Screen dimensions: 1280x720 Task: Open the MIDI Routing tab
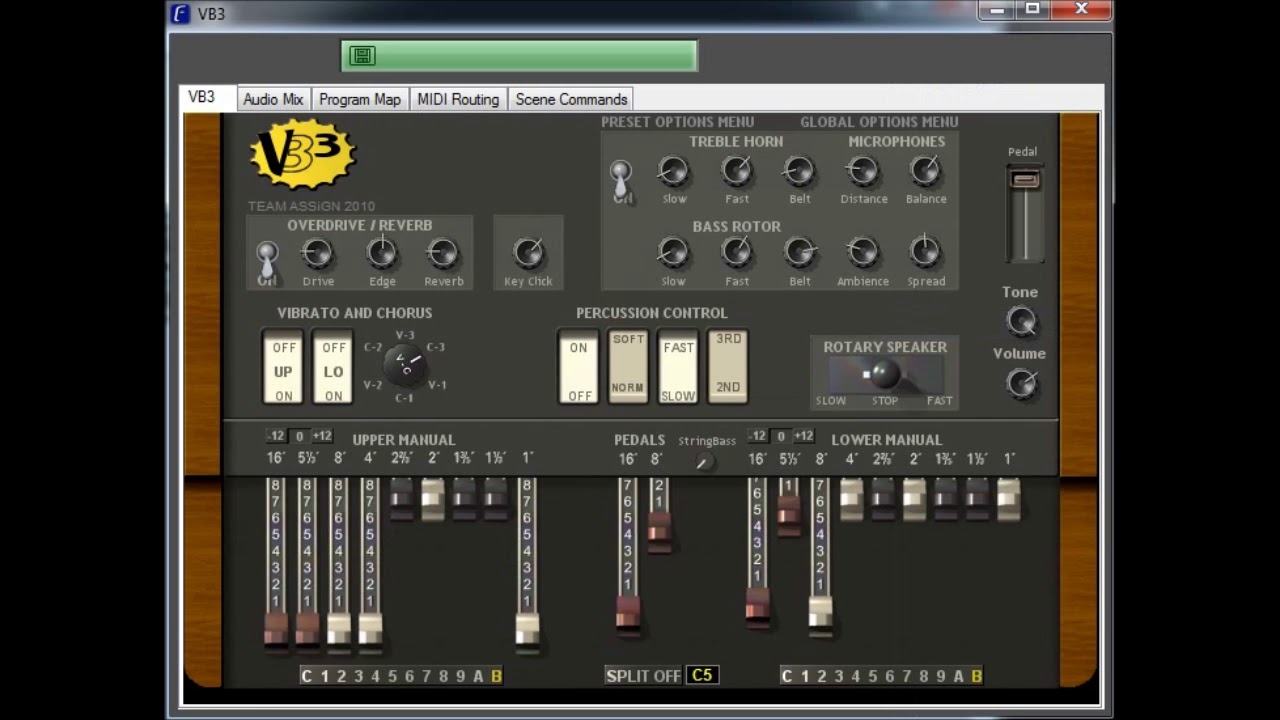coord(458,99)
